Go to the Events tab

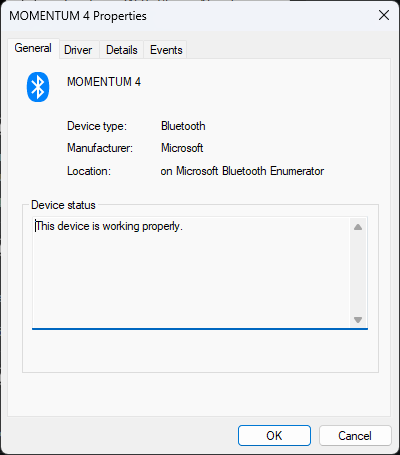pos(166,50)
